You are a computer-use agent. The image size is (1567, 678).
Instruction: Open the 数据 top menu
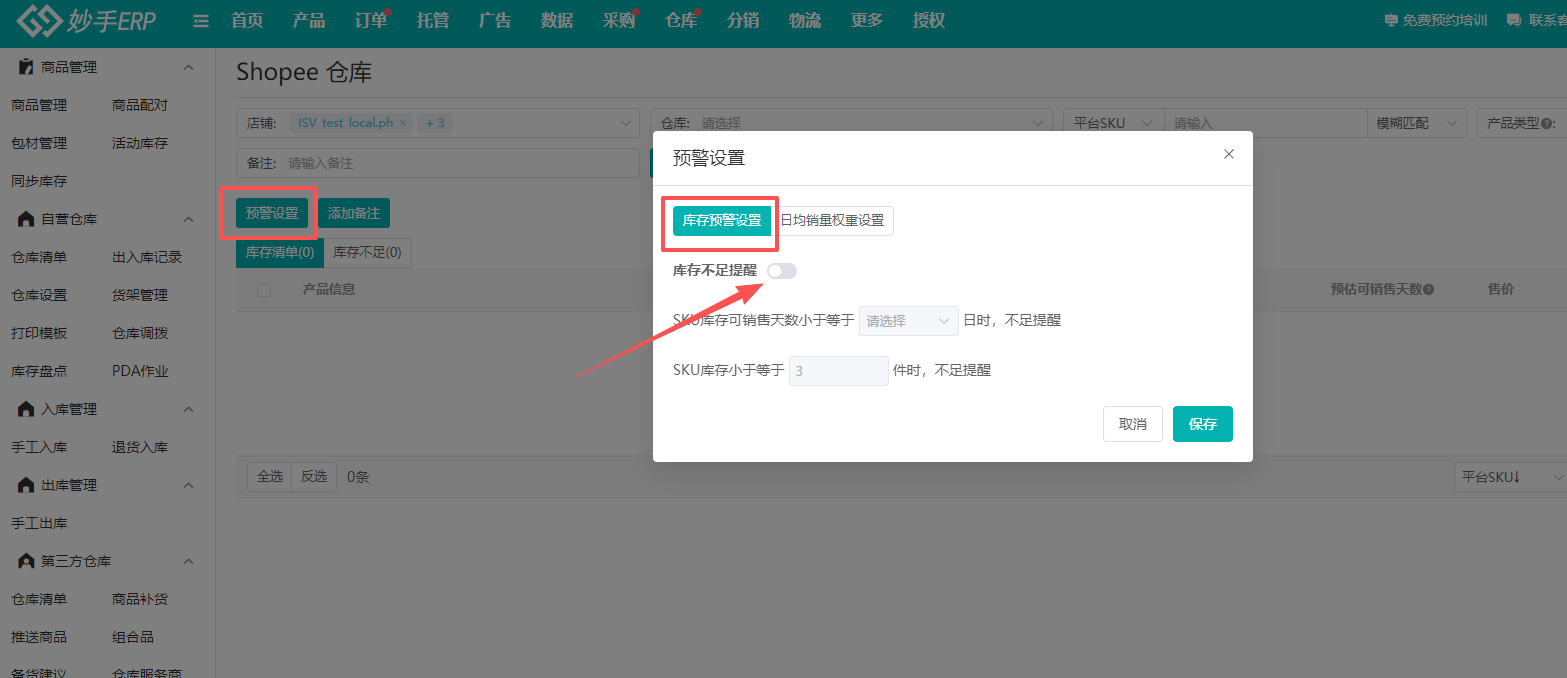pyautogui.click(x=556, y=21)
